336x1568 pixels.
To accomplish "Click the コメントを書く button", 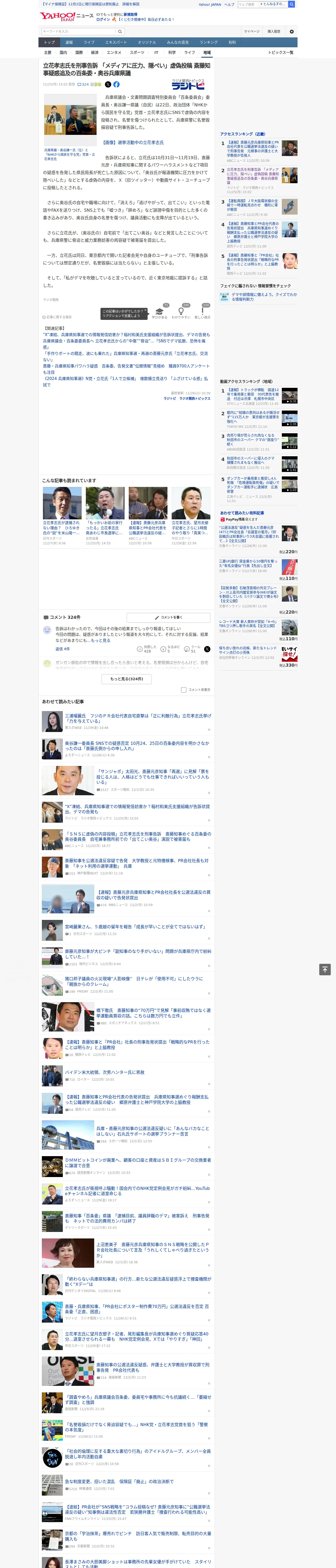I will (168, 617).
